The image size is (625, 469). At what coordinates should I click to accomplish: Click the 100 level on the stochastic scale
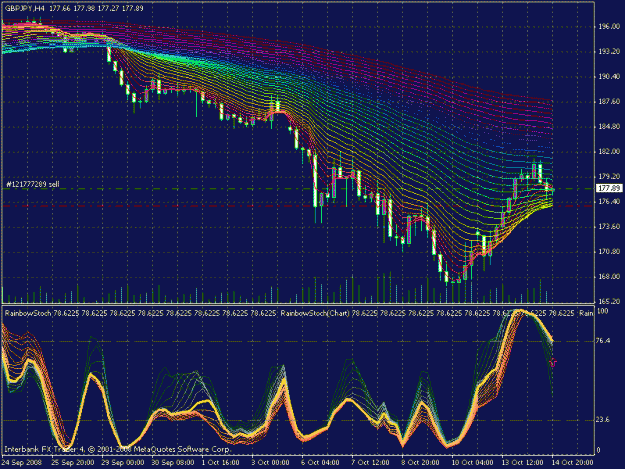pyautogui.click(x=603, y=311)
